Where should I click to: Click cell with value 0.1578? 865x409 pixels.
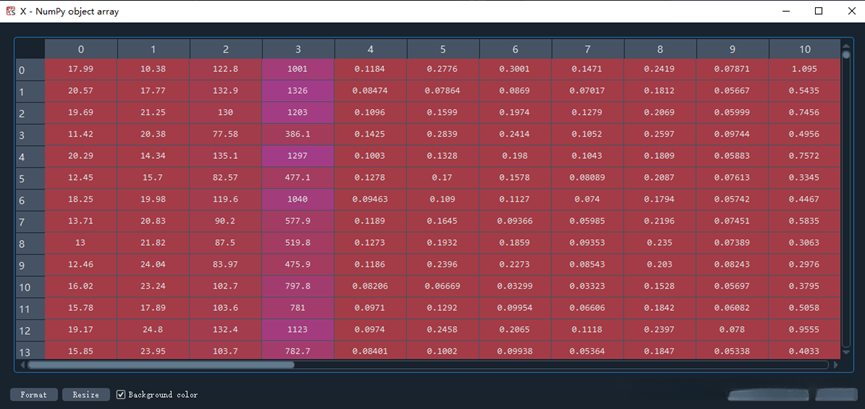515,178
